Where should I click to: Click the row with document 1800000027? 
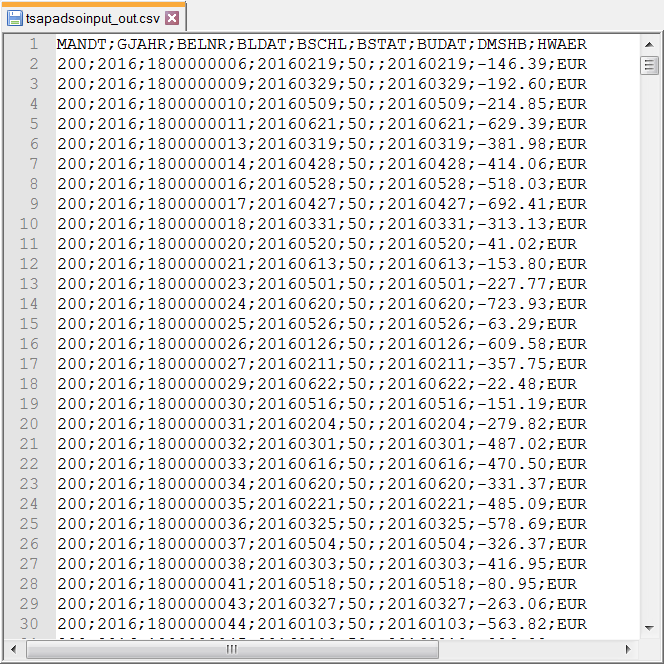322,364
